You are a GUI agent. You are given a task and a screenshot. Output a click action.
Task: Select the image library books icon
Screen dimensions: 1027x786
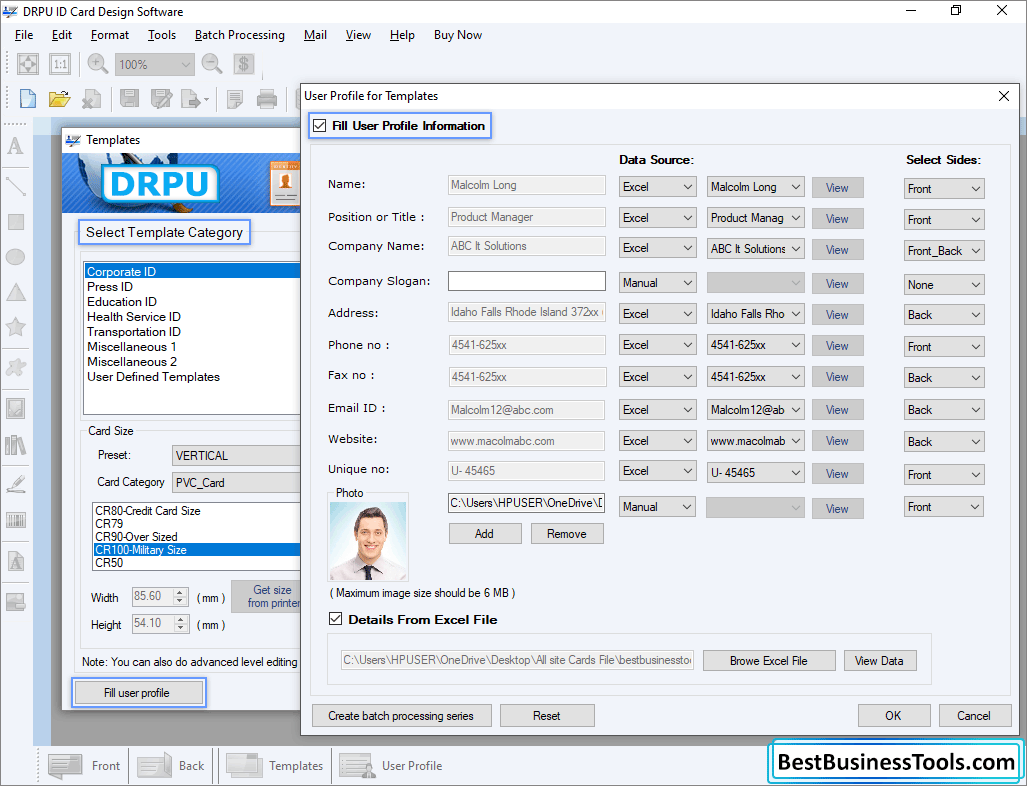point(16,445)
